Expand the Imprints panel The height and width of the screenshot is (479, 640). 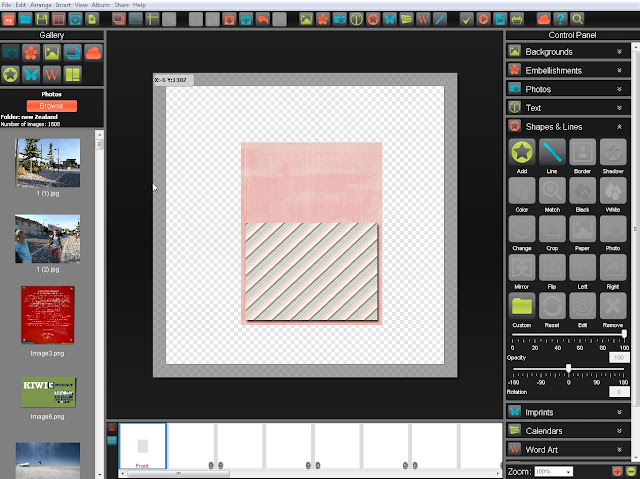click(569, 412)
